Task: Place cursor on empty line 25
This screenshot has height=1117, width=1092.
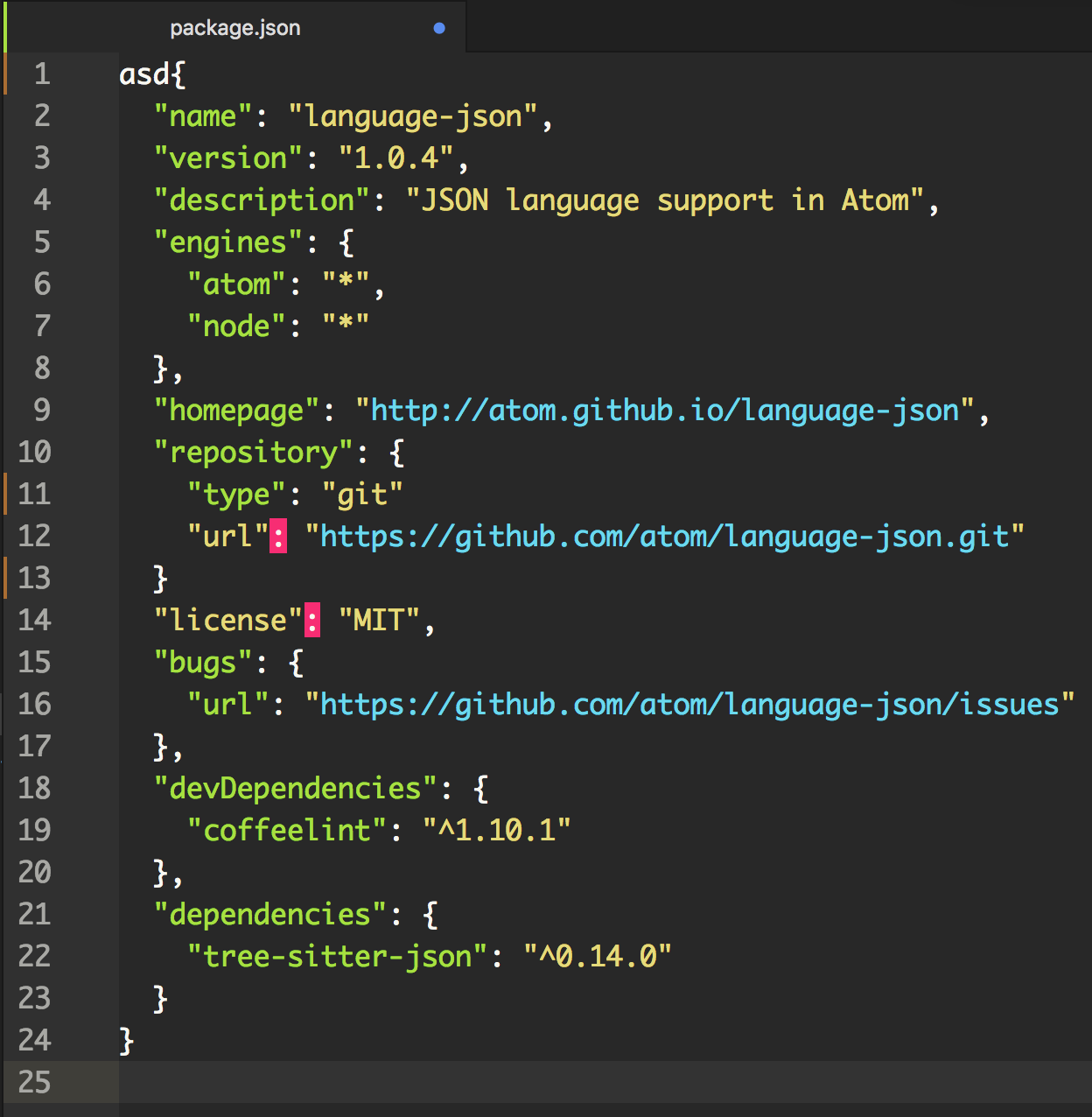Action: tap(604, 1083)
